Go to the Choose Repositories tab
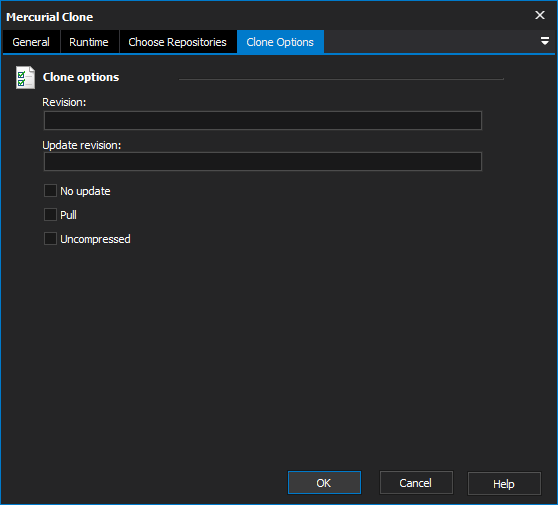 177,42
